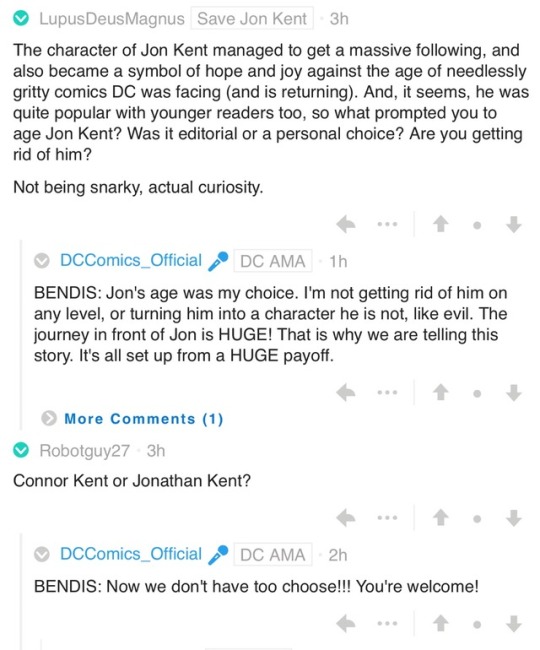The width and height of the screenshot is (540, 650).
Task: Collapse Robotguy27's comment thread via green chevron
Action: pyautogui.click(x=21, y=451)
